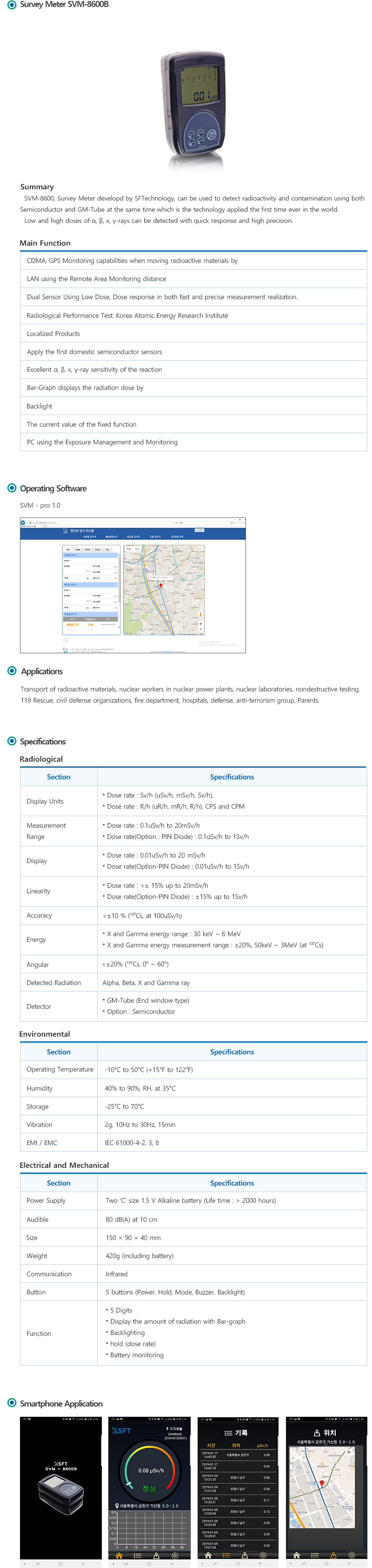Click the 'SVM - pro 1.0' label
The width and height of the screenshot is (372, 1568).
[40, 505]
